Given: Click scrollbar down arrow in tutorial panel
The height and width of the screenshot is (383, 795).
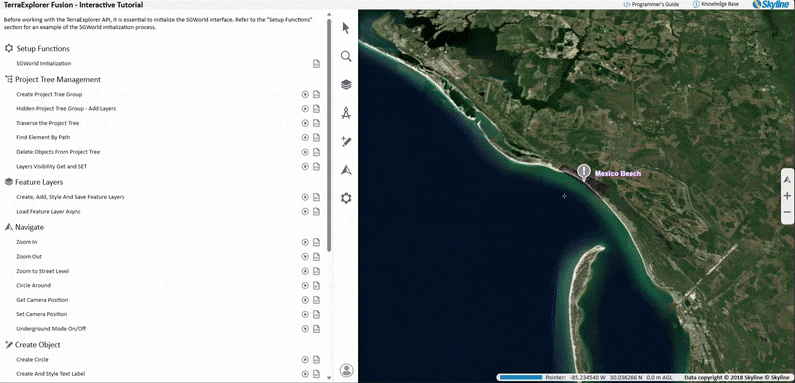Looking at the screenshot, I should pyautogui.click(x=329, y=378).
